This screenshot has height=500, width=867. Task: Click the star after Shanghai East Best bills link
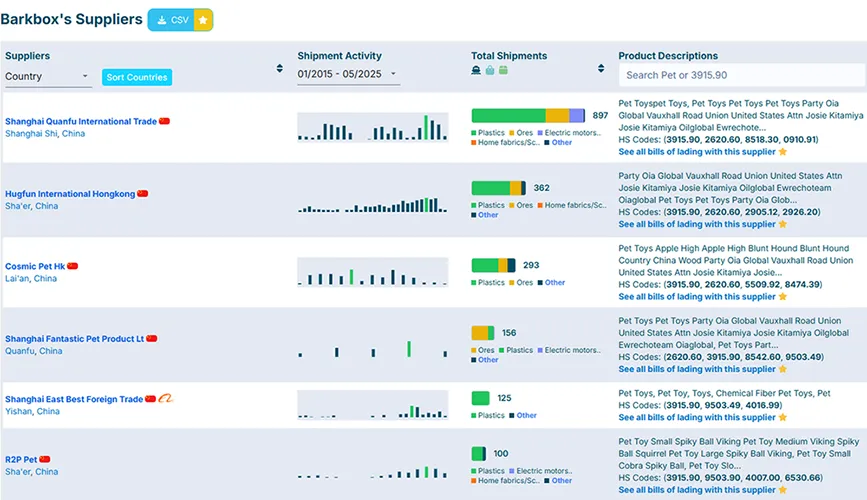783,417
